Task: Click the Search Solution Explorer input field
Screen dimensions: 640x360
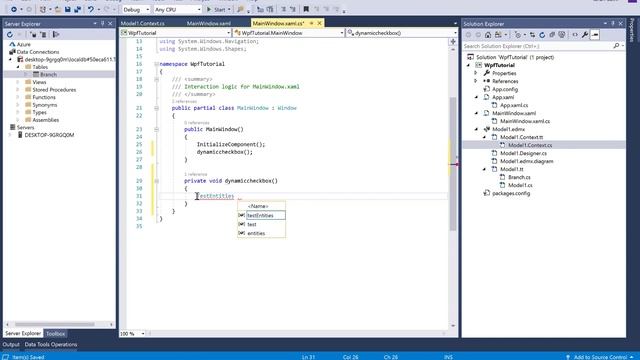Action: (x=538, y=46)
